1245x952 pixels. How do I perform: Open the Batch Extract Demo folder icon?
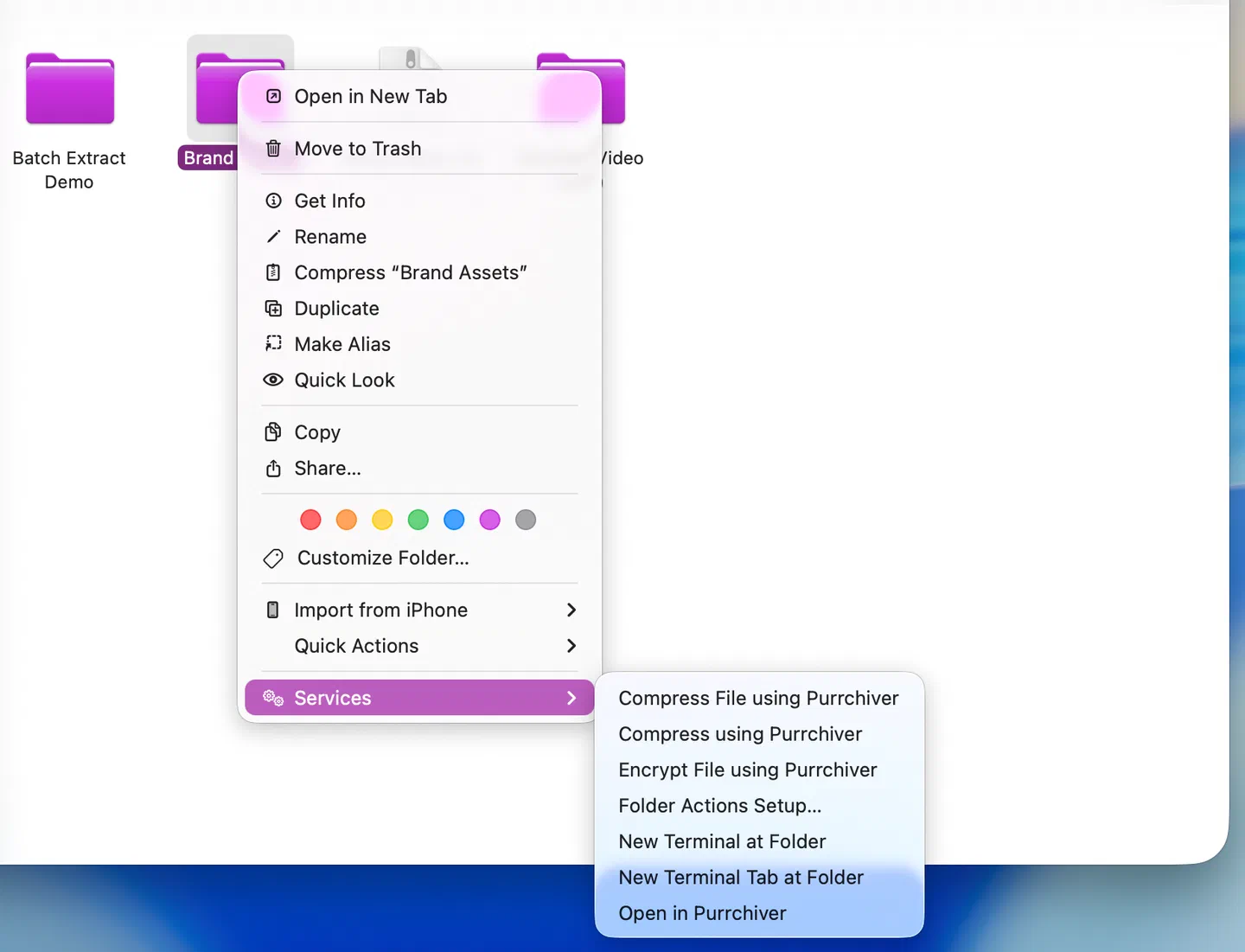[x=70, y=89]
